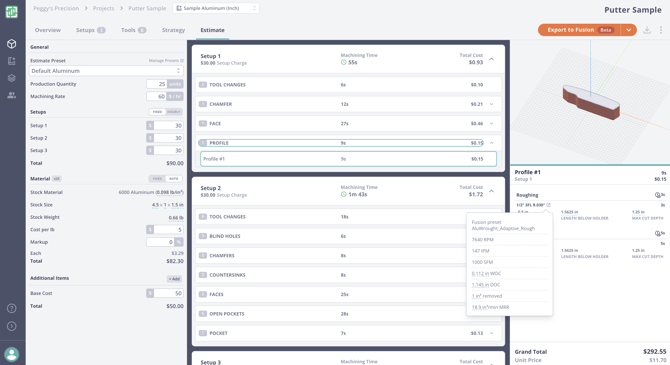
Task: Click the Production Quantity input field
Action: [156, 84]
